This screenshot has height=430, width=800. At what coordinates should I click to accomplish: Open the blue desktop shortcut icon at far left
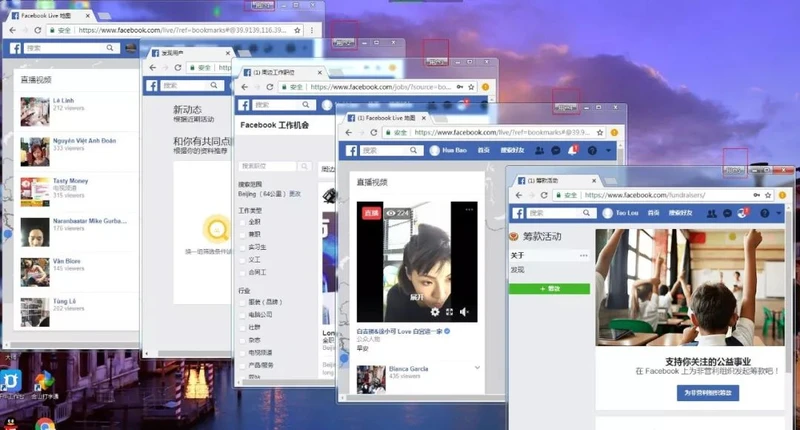pos(11,382)
